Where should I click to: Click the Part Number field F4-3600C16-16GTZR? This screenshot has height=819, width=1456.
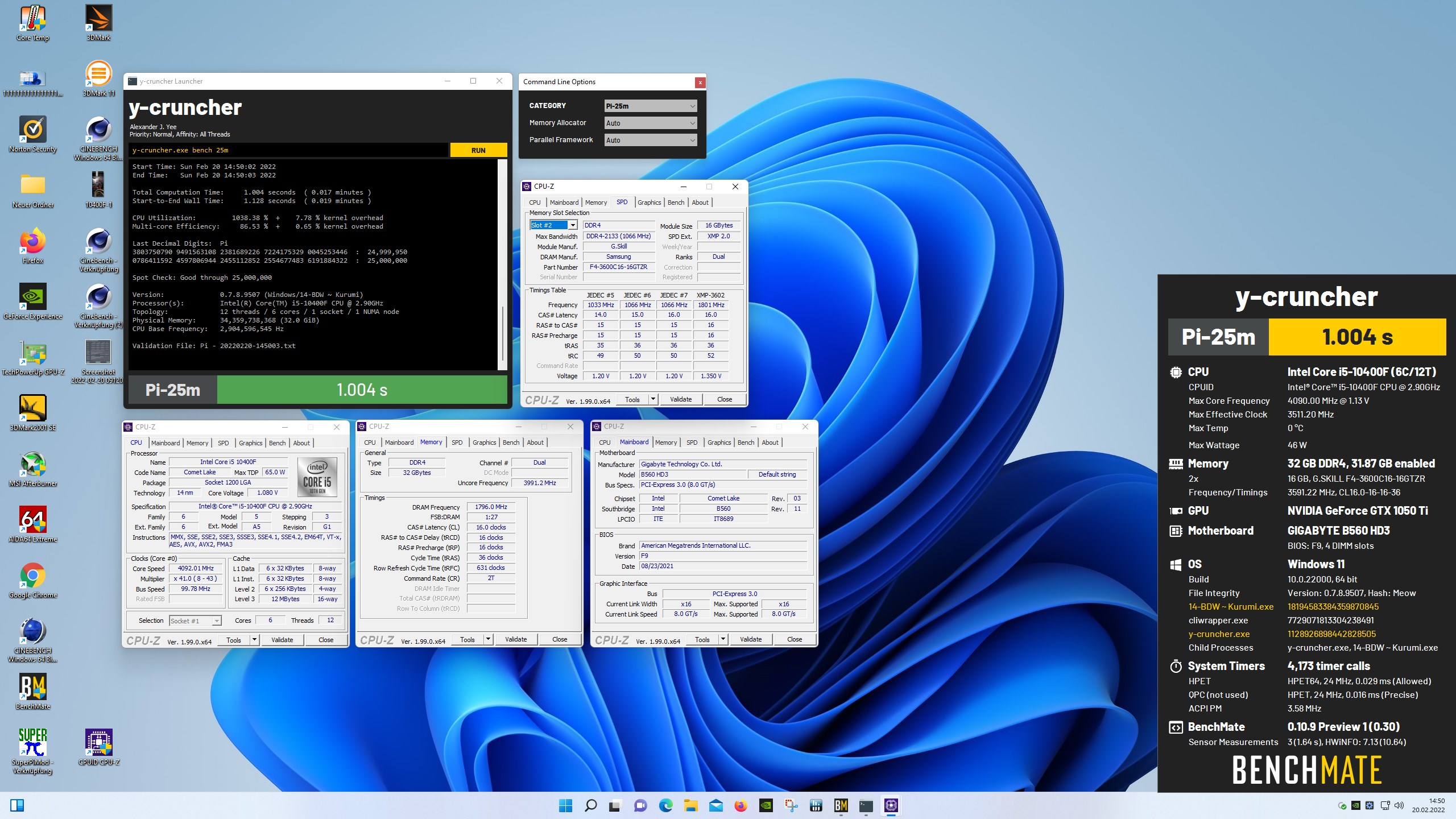pos(618,267)
